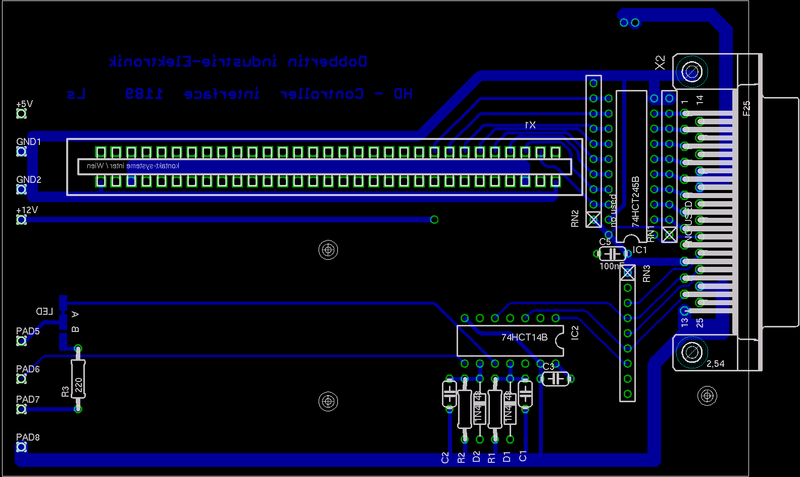Viewport: 800px width, 477px height.
Task: Select resistor R3 (220)
Action: 78,378
